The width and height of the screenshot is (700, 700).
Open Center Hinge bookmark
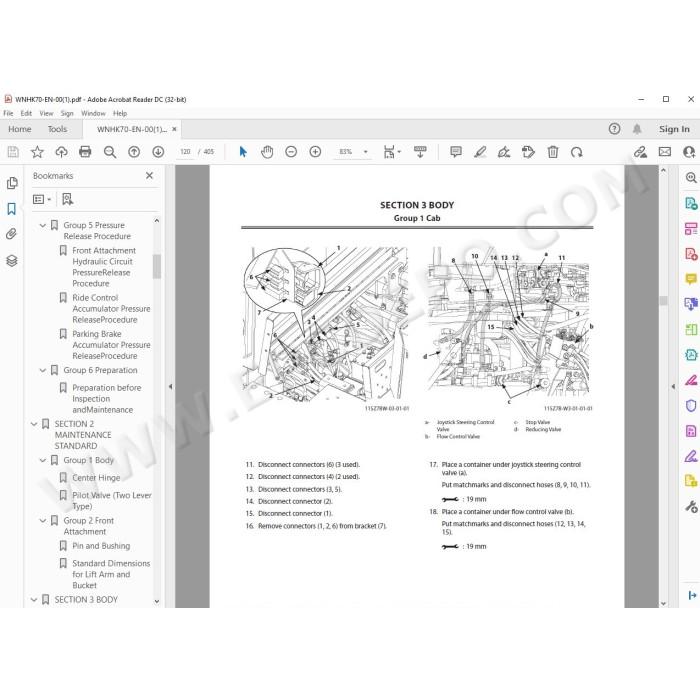[96, 478]
